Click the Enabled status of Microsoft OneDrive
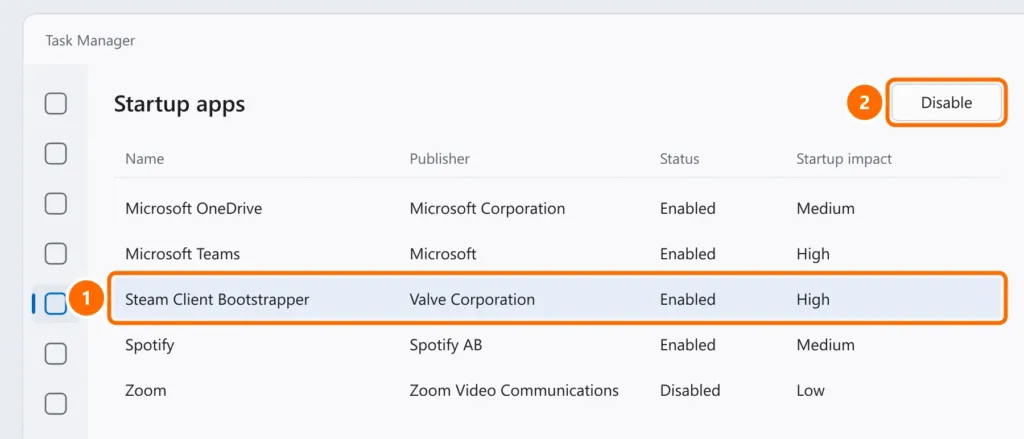 click(688, 208)
